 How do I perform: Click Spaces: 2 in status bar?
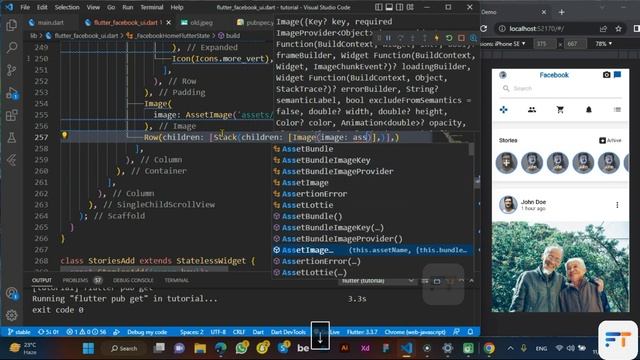191,332
